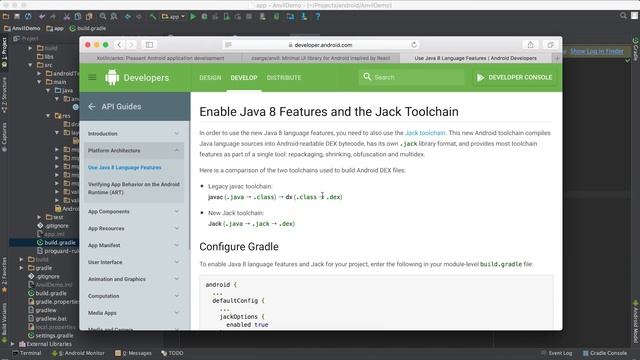Collapse the res folder in project tree
This screenshot has height=360, width=640.
pyautogui.click(x=48, y=116)
